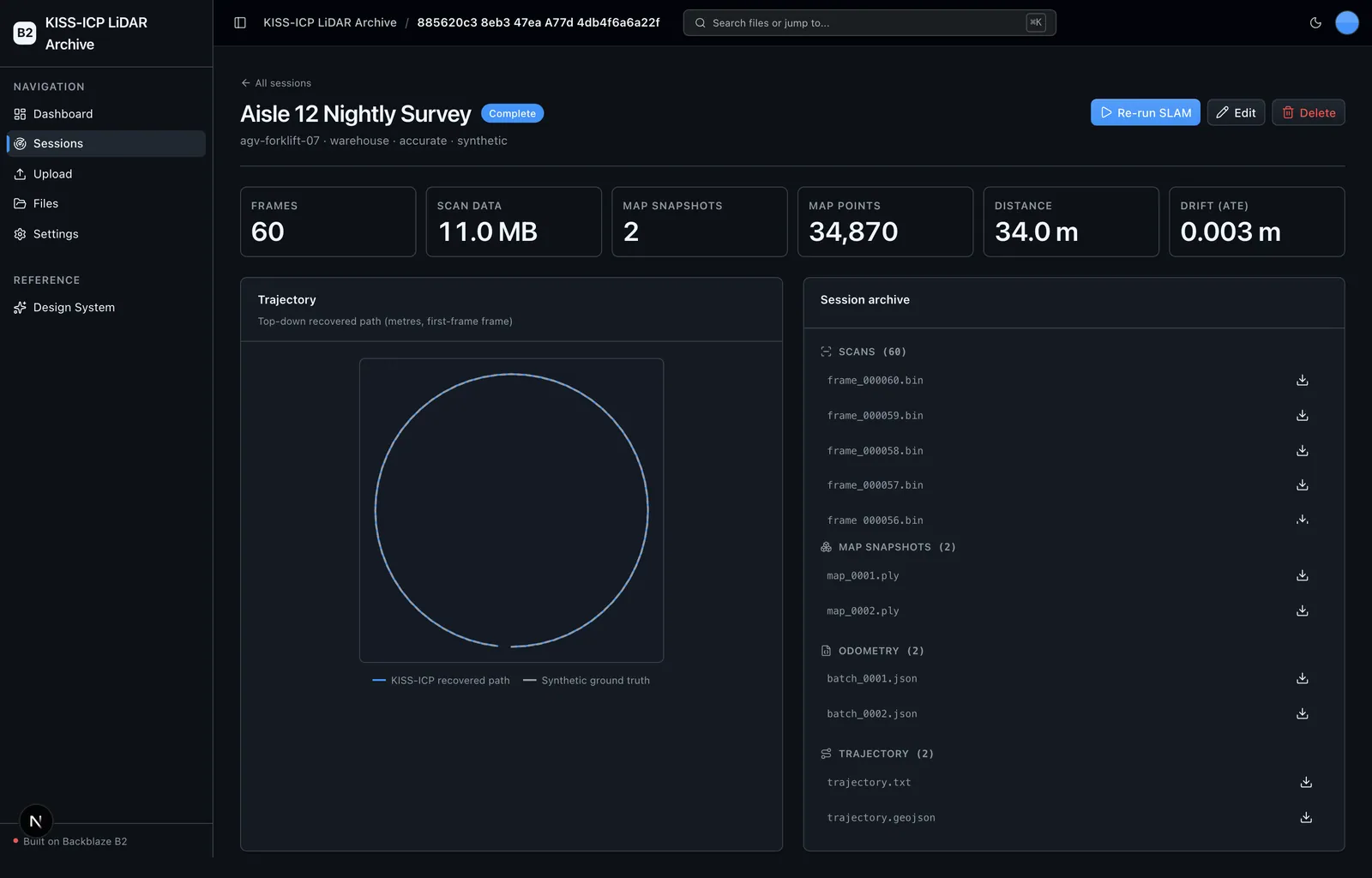Click the Scan Data 11.0 MB card
Screen dimensions: 1372x878
[514, 221]
